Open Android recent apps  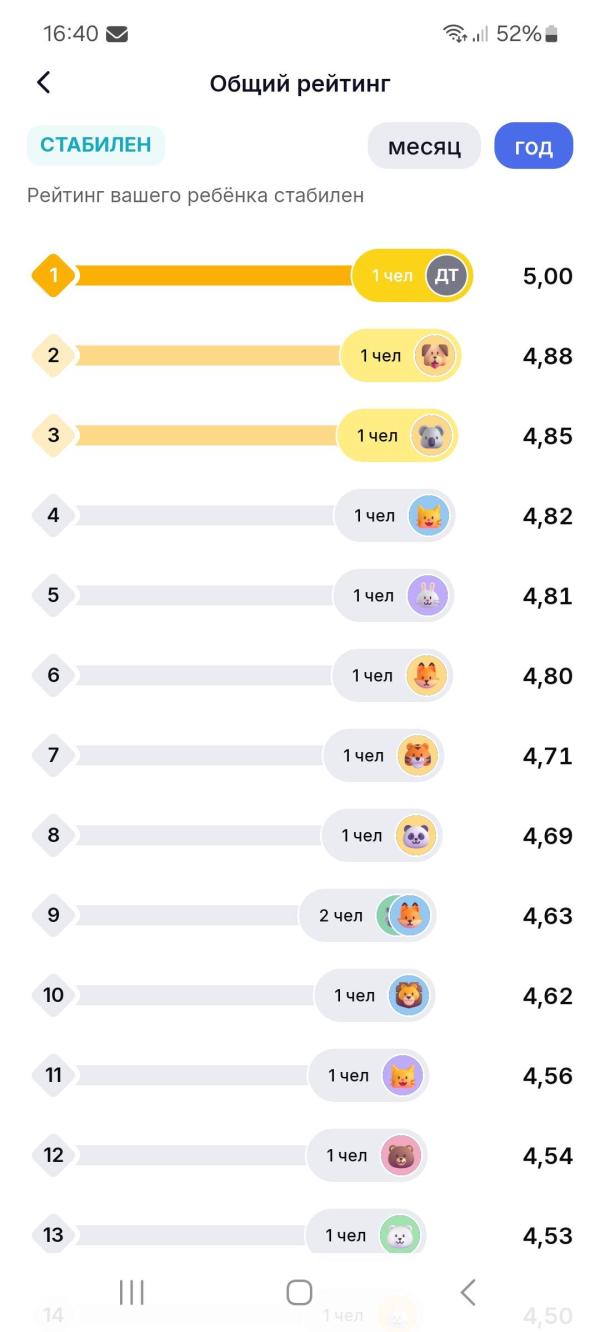click(x=132, y=1292)
